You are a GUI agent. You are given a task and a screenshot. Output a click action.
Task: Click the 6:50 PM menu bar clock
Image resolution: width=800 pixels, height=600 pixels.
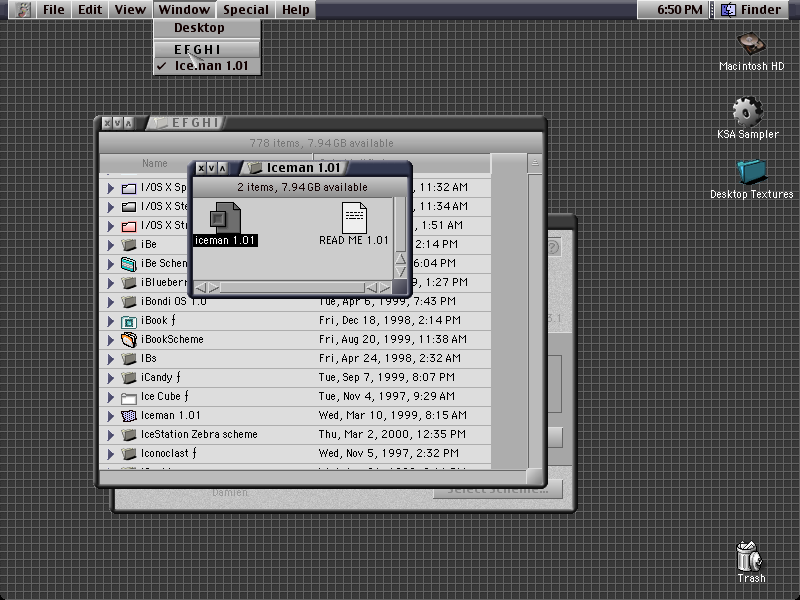pos(680,10)
